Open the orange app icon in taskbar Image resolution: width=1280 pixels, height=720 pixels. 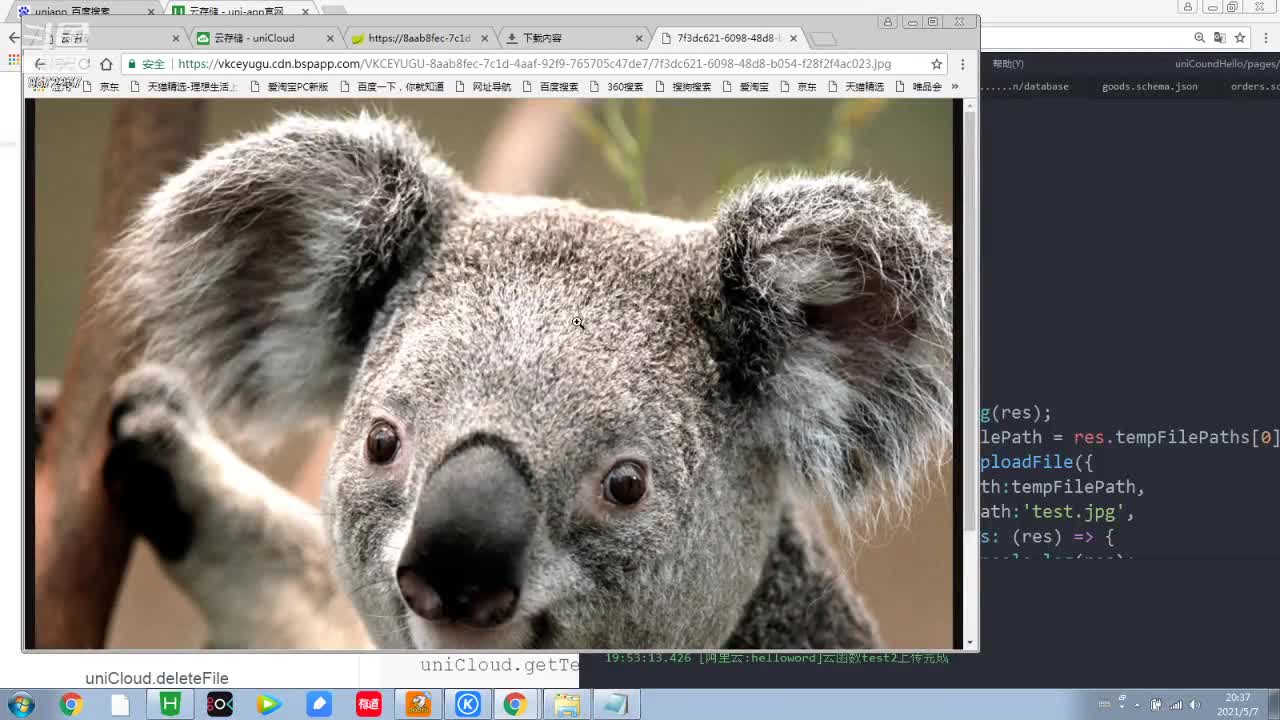click(418, 704)
